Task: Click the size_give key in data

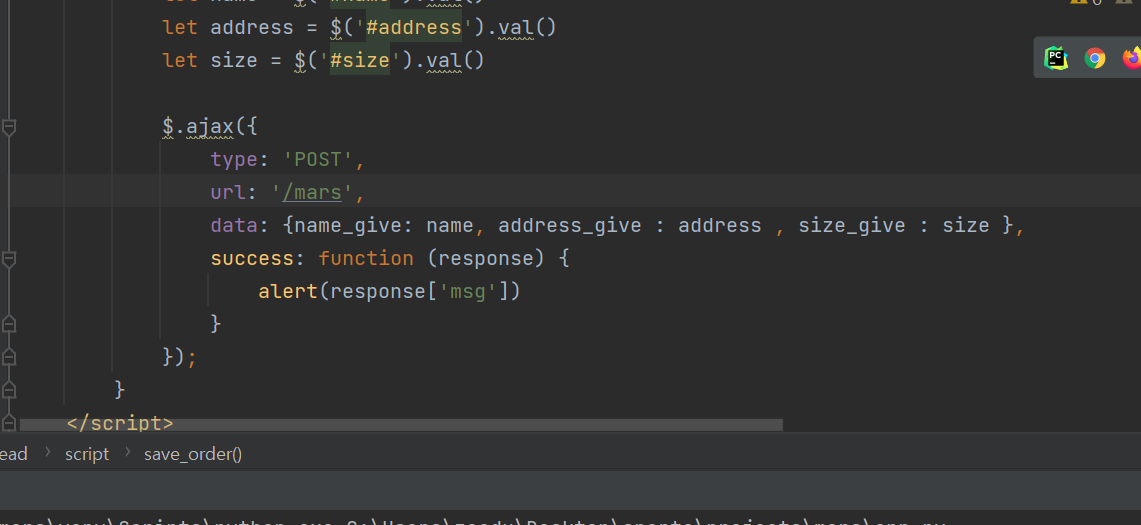Action: 852,226
